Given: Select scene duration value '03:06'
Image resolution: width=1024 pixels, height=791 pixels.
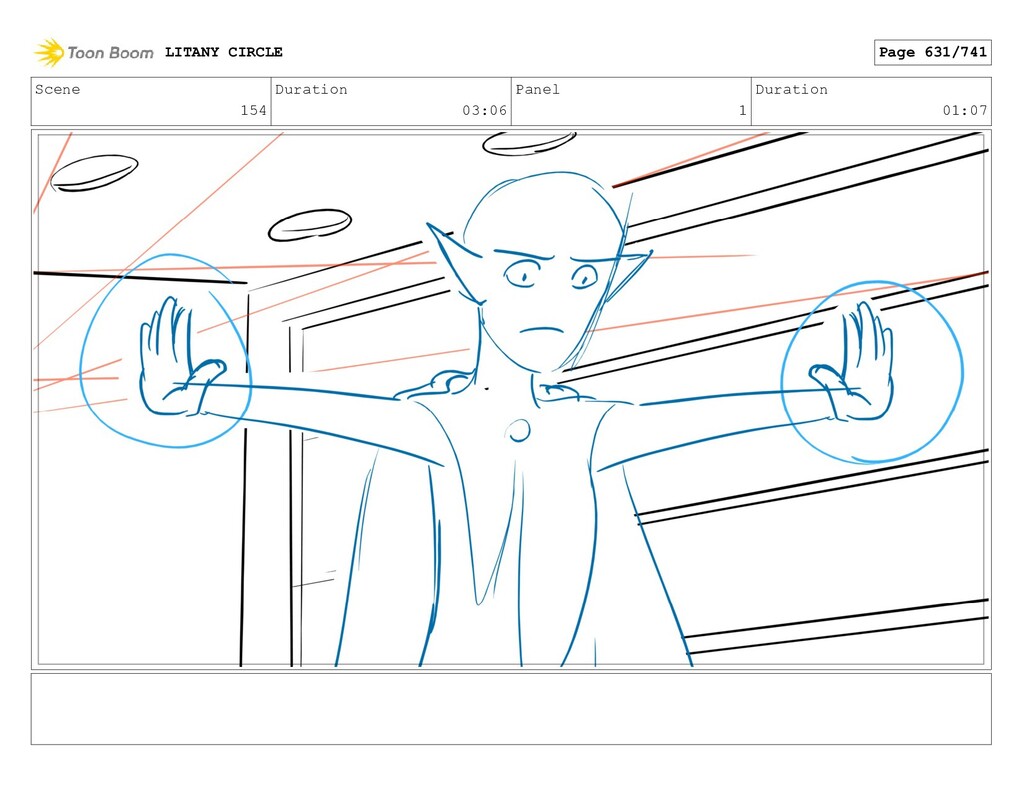Looking at the screenshot, I should pos(485,110).
